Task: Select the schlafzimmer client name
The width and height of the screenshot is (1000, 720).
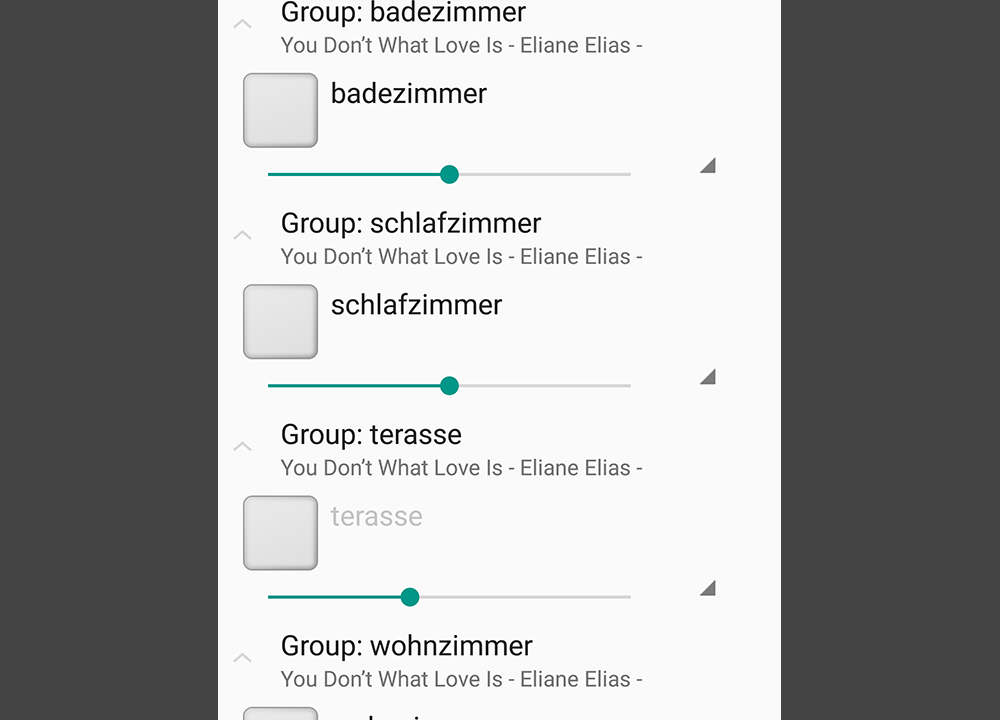Action: pos(416,305)
